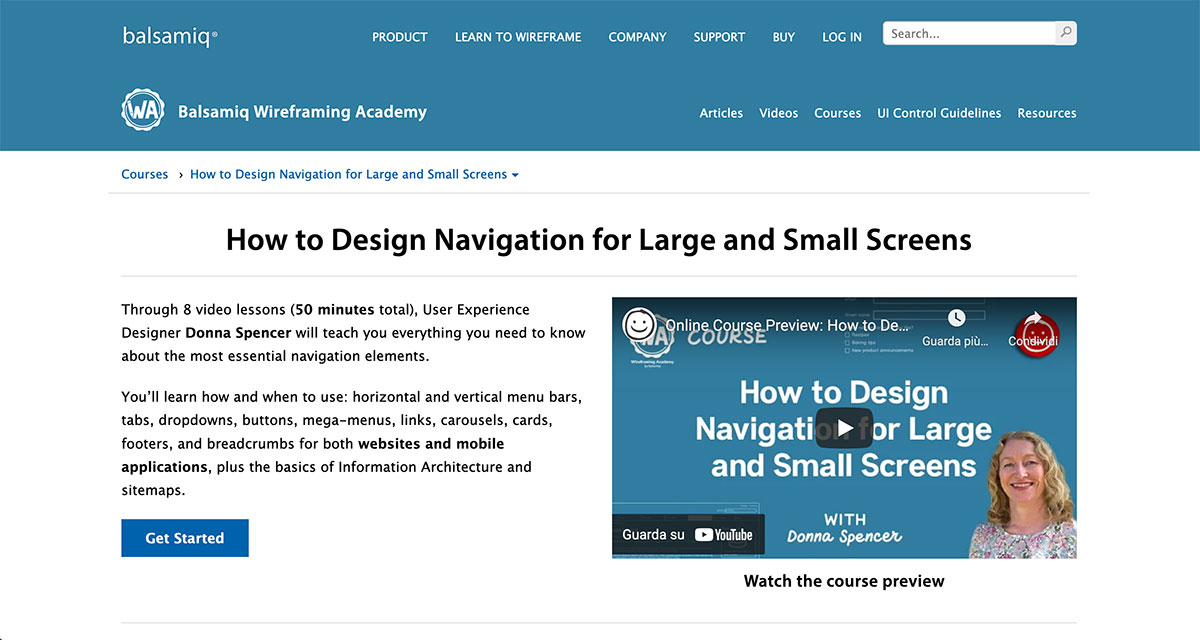Click in the Search input field
The height and width of the screenshot is (640, 1200).
pos(968,33)
